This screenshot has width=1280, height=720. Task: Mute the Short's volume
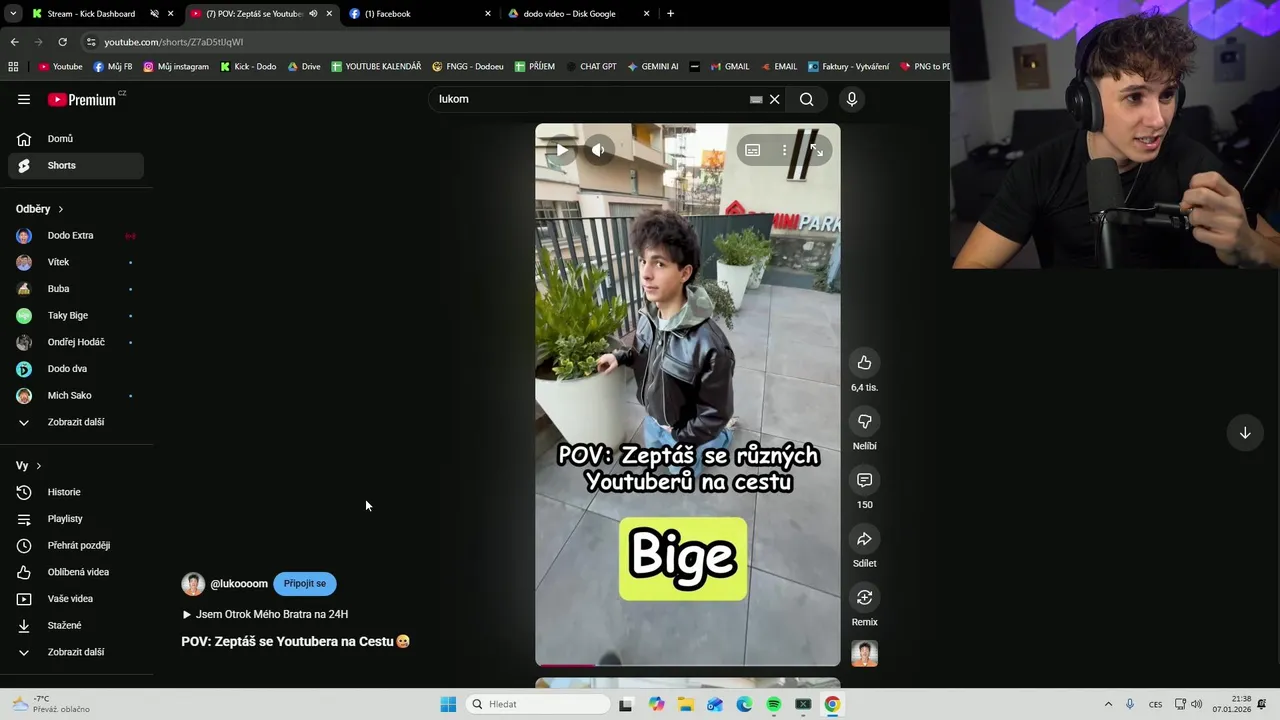coord(598,150)
